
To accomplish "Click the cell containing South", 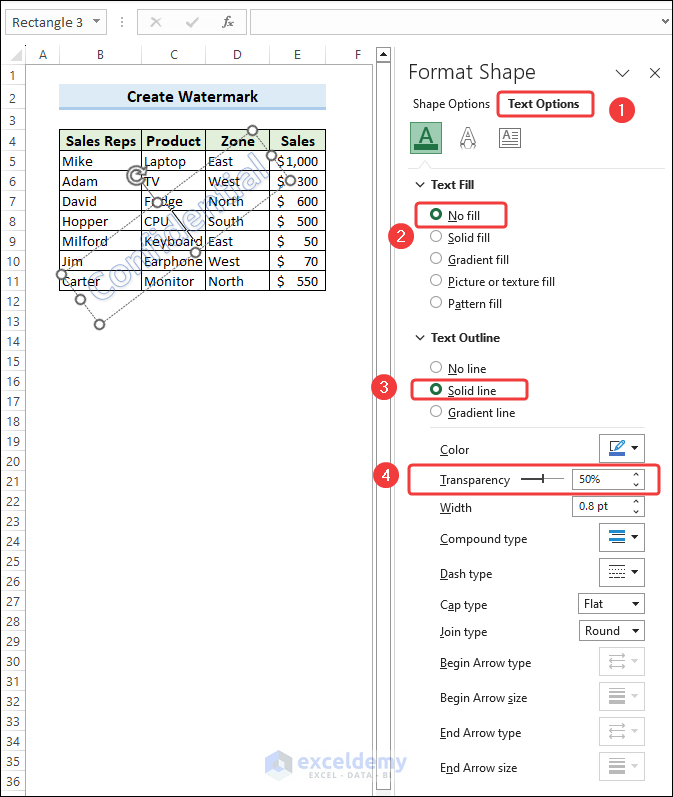I will (x=237, y=221).
